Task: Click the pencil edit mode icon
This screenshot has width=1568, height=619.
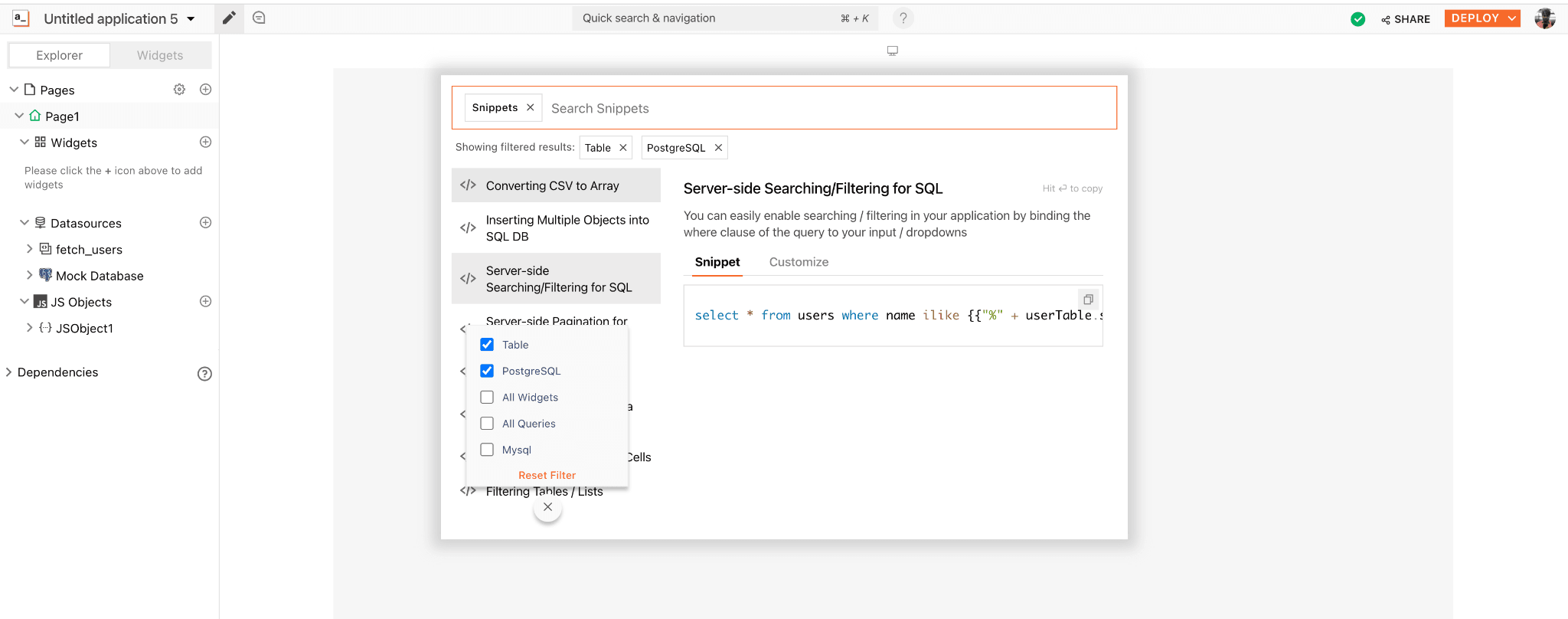Action: (x=228, y=18)
